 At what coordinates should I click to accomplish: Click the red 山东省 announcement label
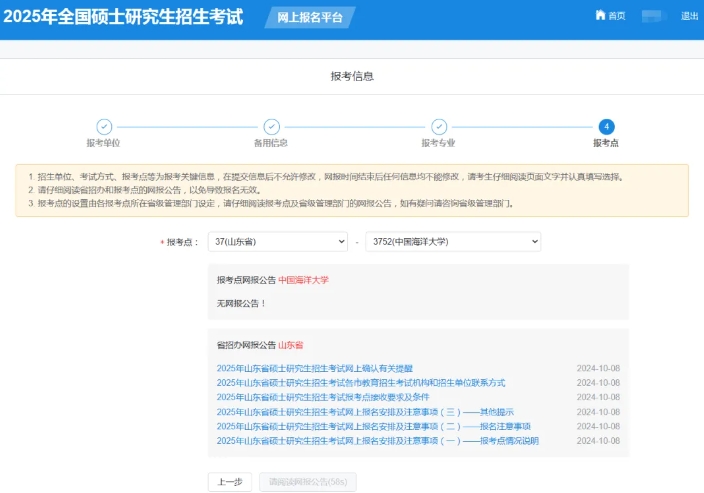tap(291, 345)
